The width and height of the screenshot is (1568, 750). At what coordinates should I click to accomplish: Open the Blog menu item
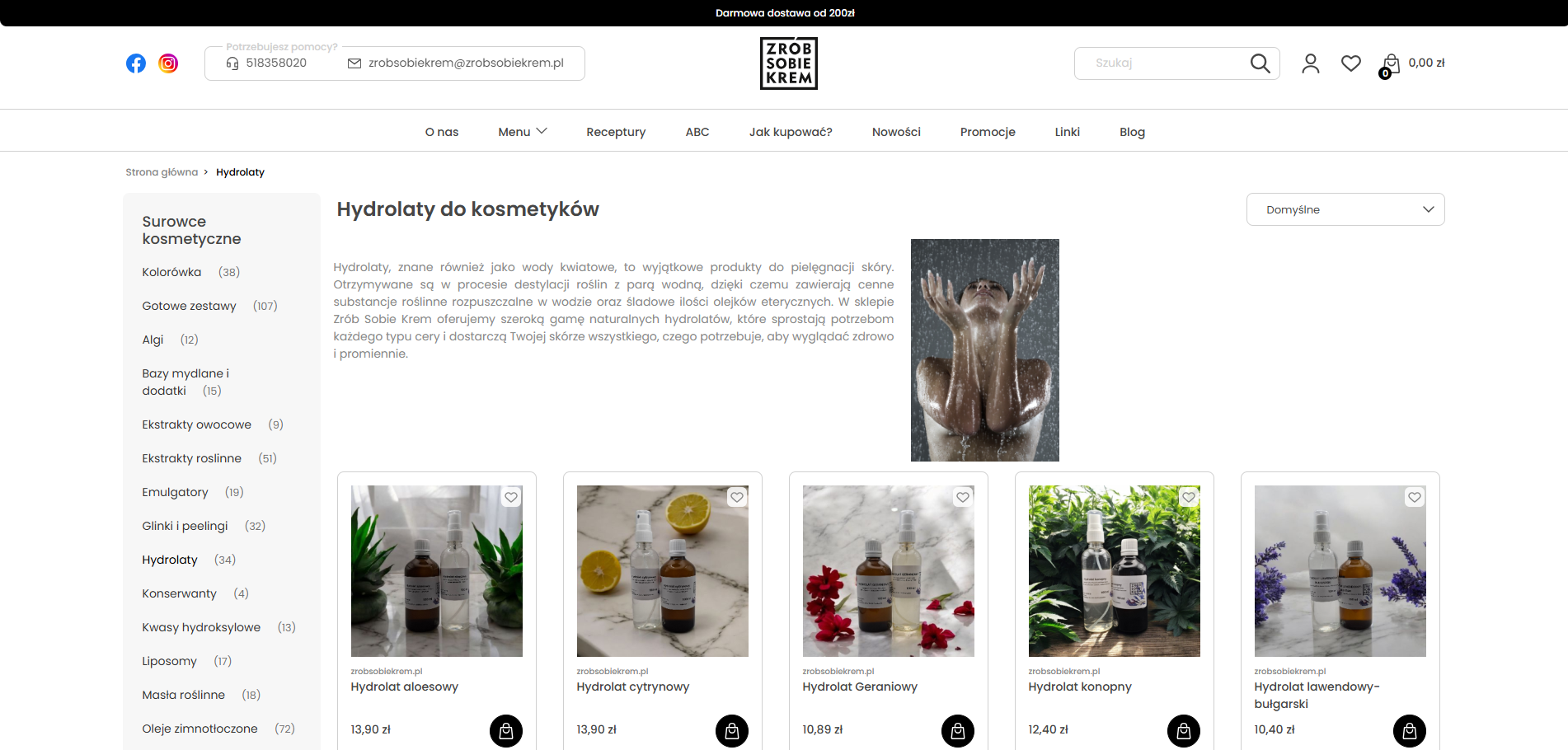point(1132,132)
